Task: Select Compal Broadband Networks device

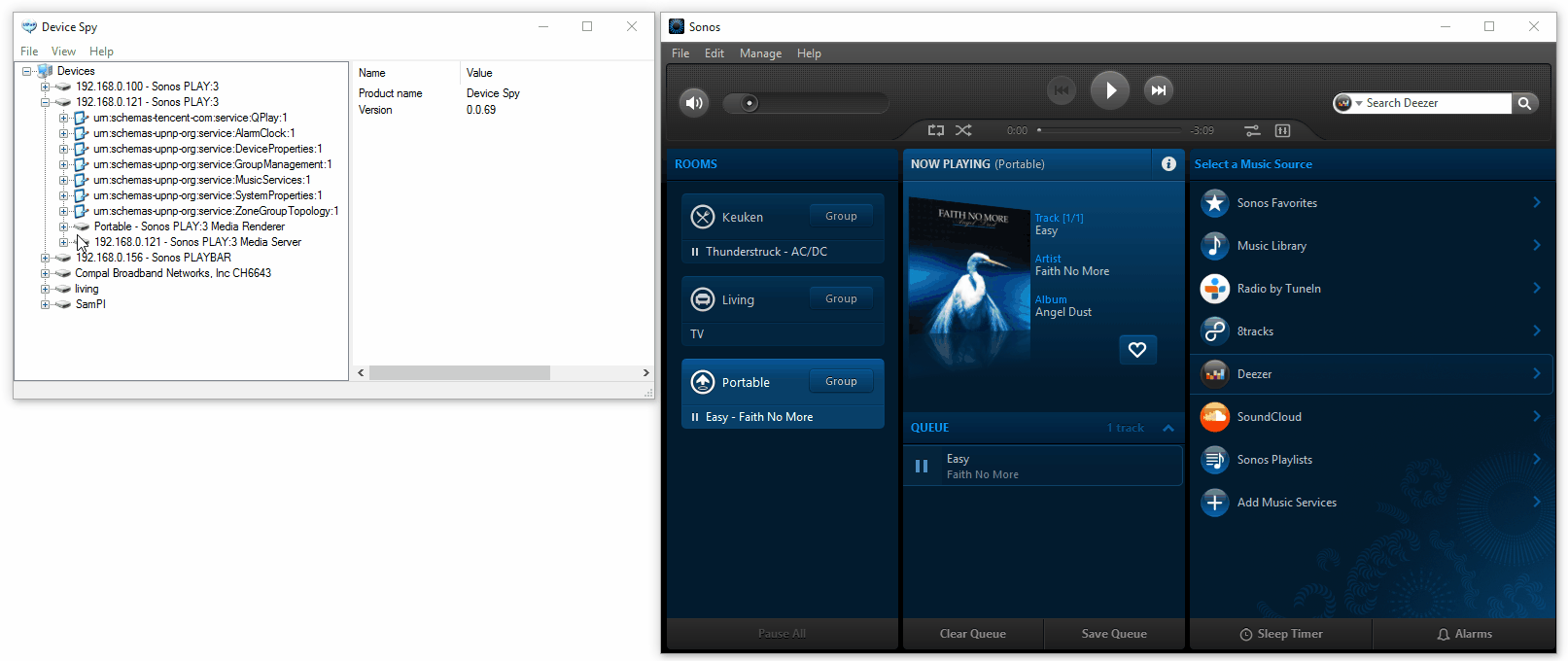Action: (x=173, y=273)
